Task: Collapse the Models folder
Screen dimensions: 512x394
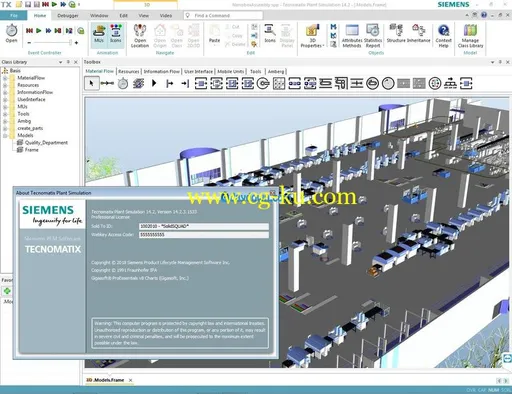Action: pyautogui.click(x=5, y=136)
